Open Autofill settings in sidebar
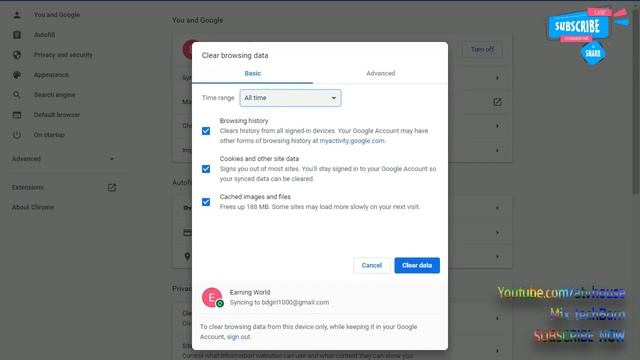This screenshot has height=360, width=640. [x=44, y=35]
